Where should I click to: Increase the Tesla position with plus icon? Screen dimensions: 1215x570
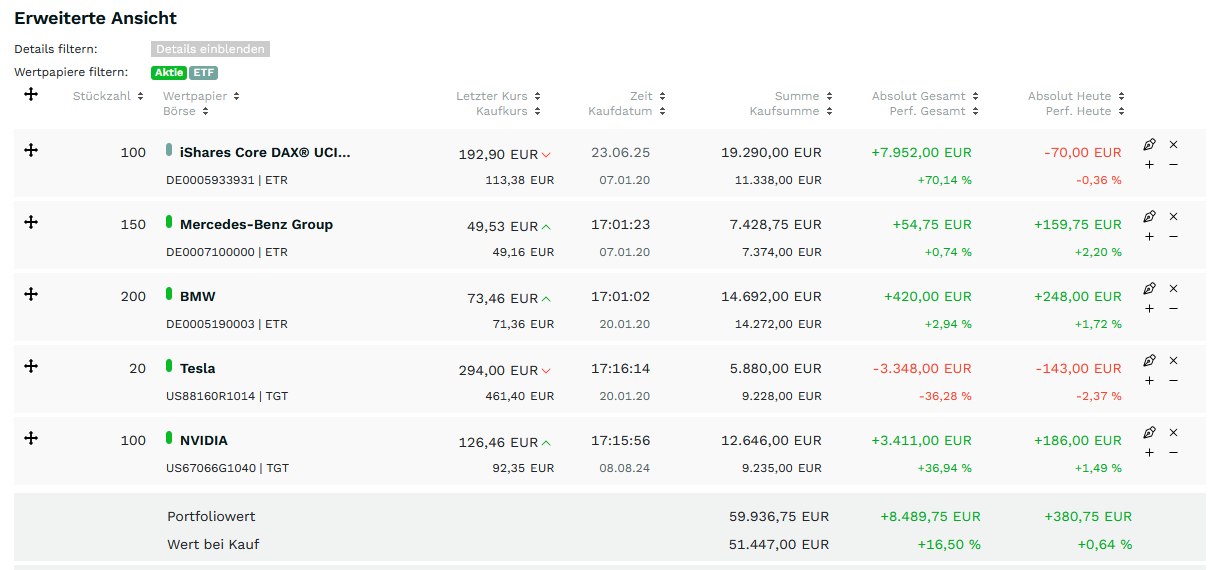pyautogui.click(x=1149, y=380)
